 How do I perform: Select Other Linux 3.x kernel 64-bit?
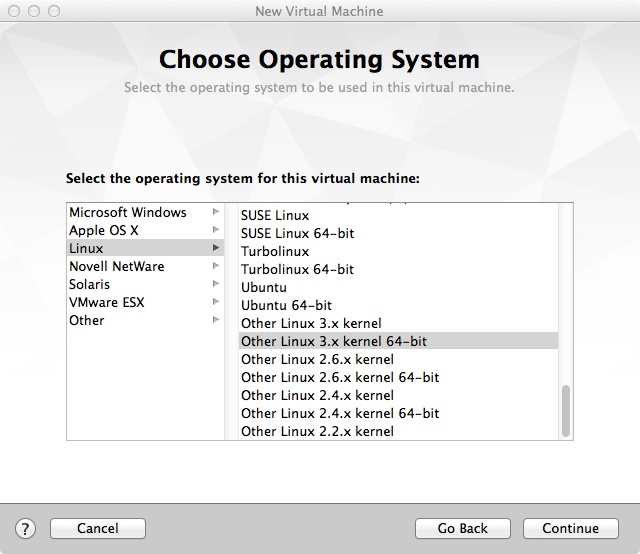pos(398,341)
